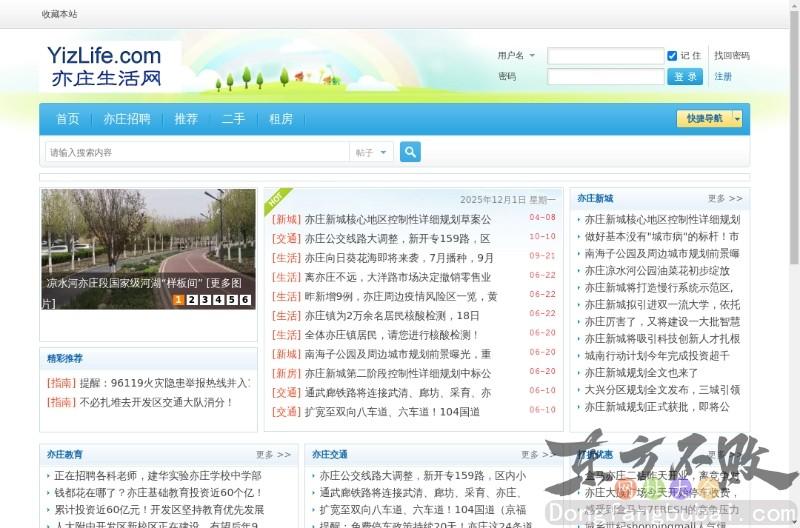Click the arrow next to 快捷导航 button
The image size is (800, 528).
(737, 118)
